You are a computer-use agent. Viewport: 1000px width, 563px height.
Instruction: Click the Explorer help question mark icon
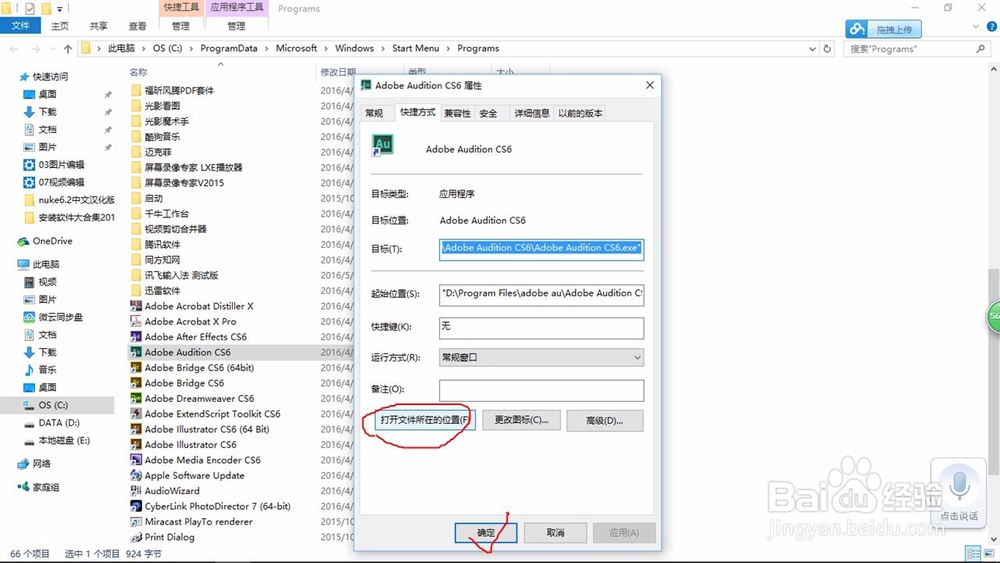pyautogui.click(x=992, y=26)
